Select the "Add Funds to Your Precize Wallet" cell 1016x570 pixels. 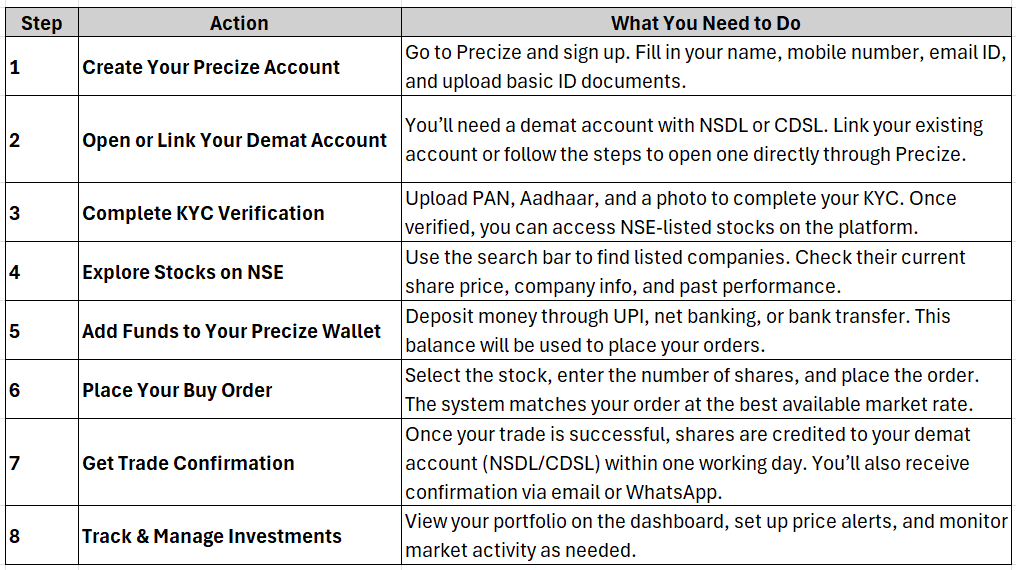(x=231, y=331)
